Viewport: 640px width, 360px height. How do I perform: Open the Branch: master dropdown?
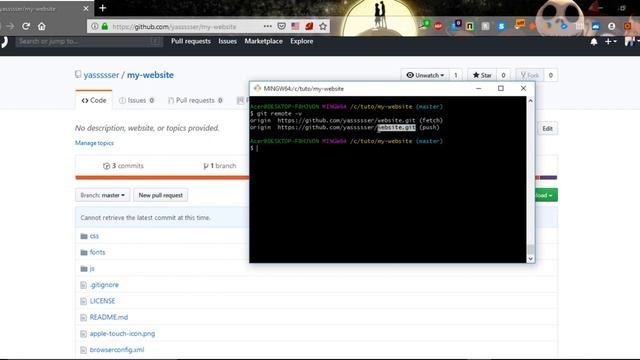pyautogui.click(x=102, y=195)
